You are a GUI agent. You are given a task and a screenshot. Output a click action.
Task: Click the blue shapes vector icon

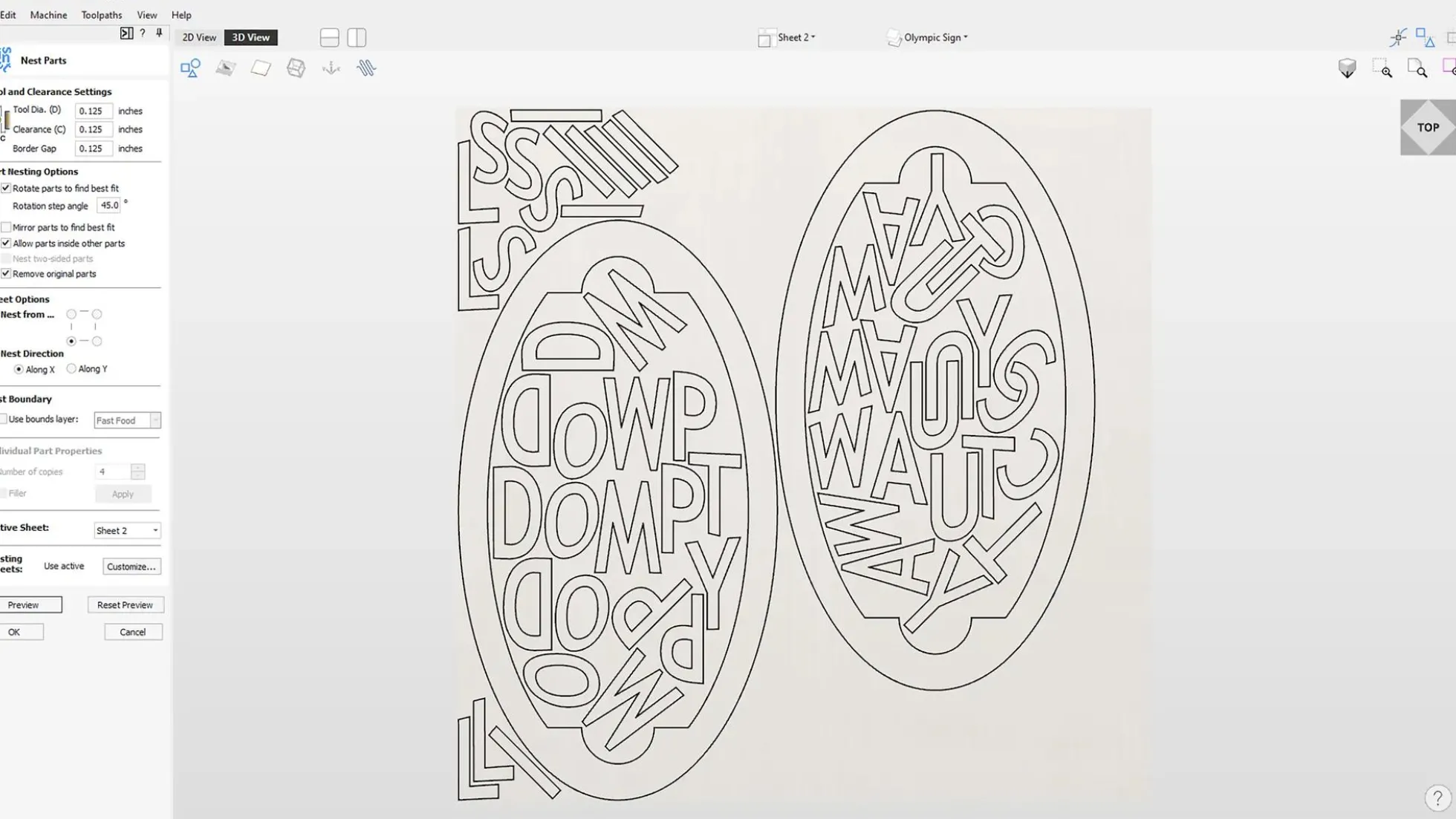coord(190,68)
